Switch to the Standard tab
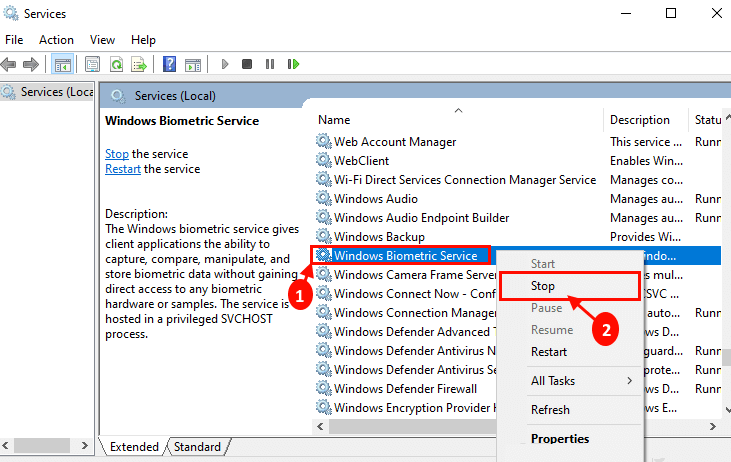Viewport: 731px width, 462px height. [197, 447]
